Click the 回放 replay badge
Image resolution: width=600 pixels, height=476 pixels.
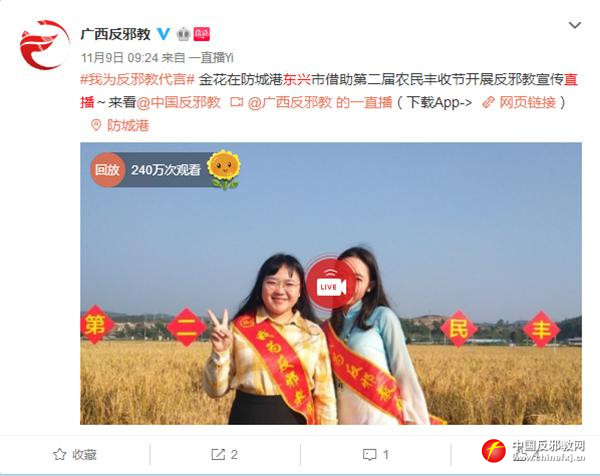click(x=107, y=170)
